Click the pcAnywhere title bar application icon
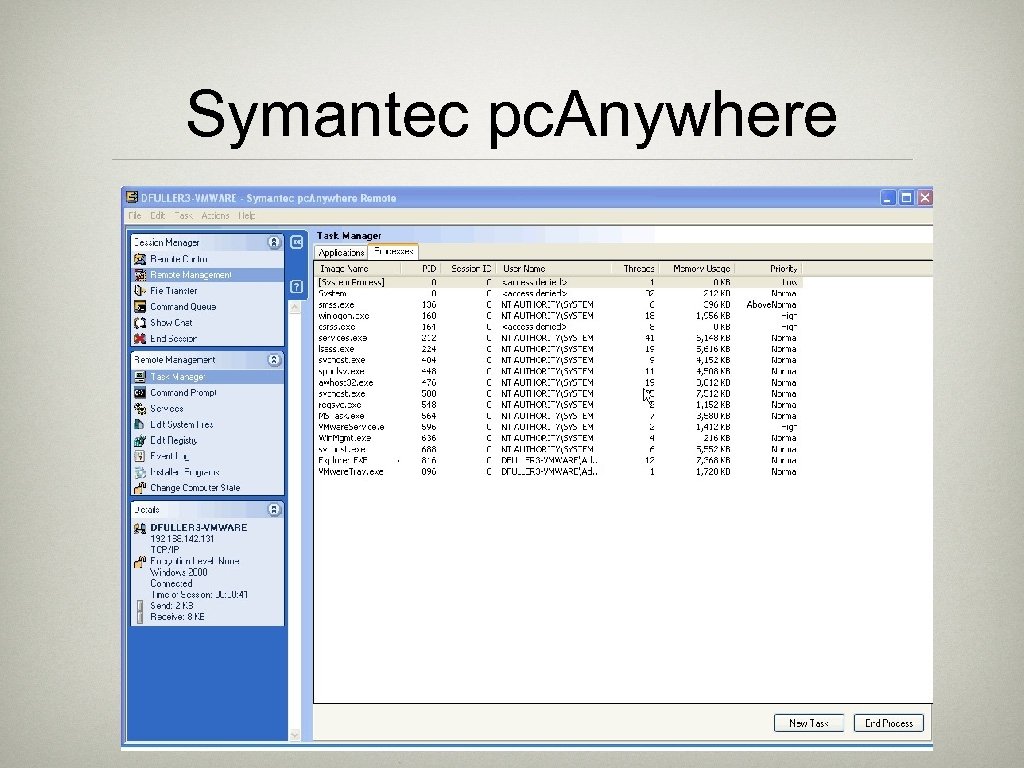The height and width of the screenshot is (768, 1024). pyautogui.click(x=132, y=197)
